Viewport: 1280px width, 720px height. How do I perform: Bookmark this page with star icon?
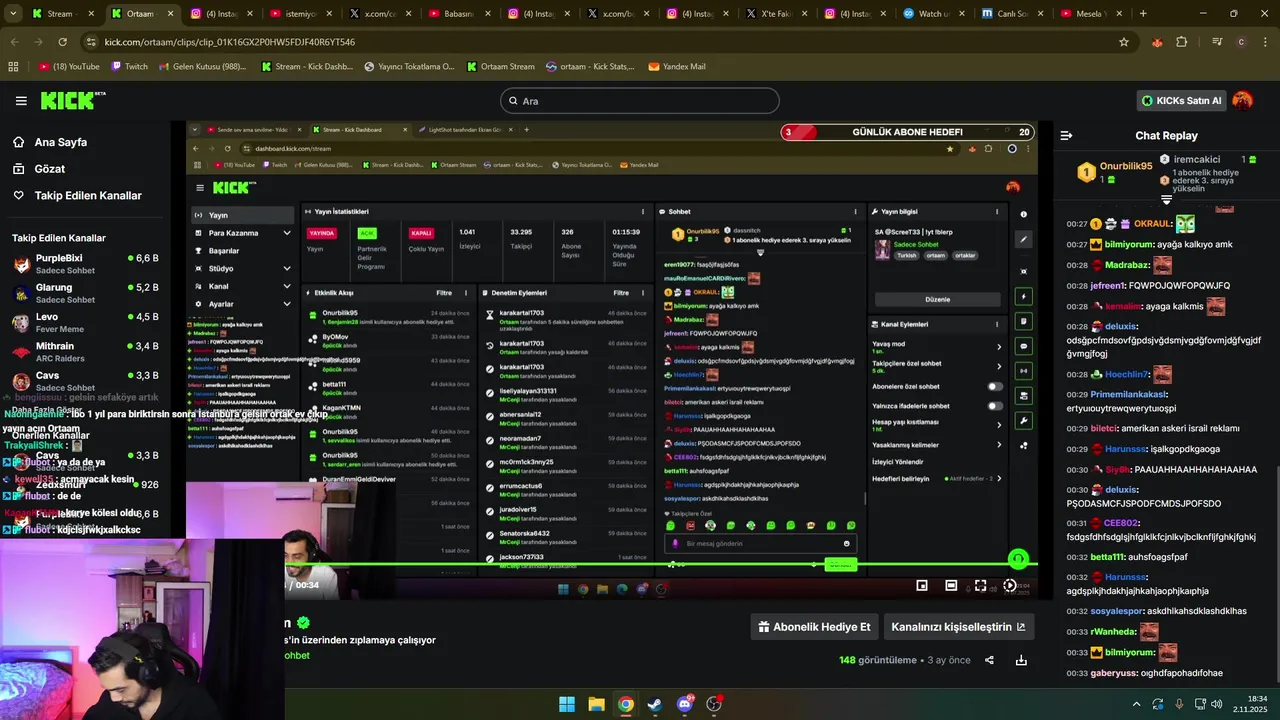coord(1124,42)
